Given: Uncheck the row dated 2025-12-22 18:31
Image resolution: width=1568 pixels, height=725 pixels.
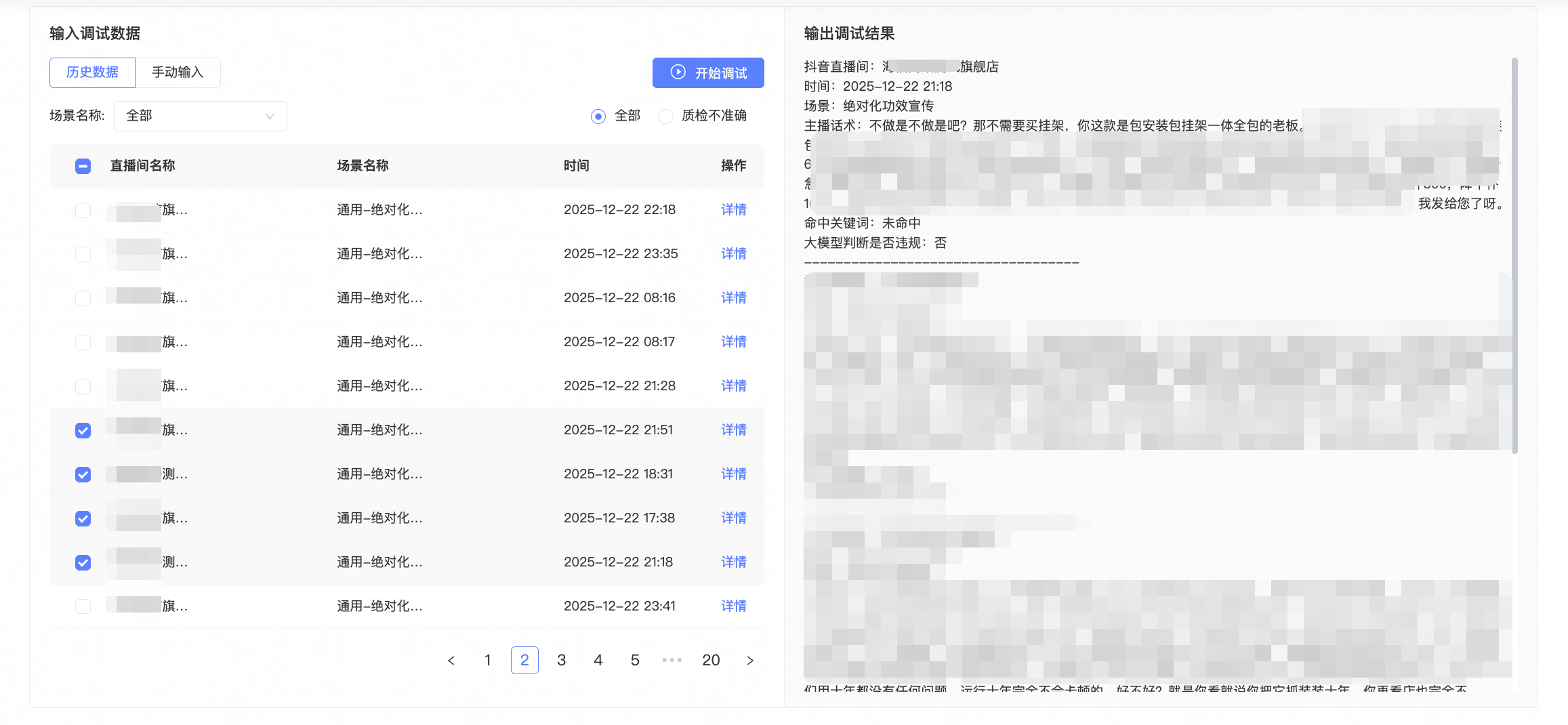Looking at the screenshot, I should click(83, 474).
